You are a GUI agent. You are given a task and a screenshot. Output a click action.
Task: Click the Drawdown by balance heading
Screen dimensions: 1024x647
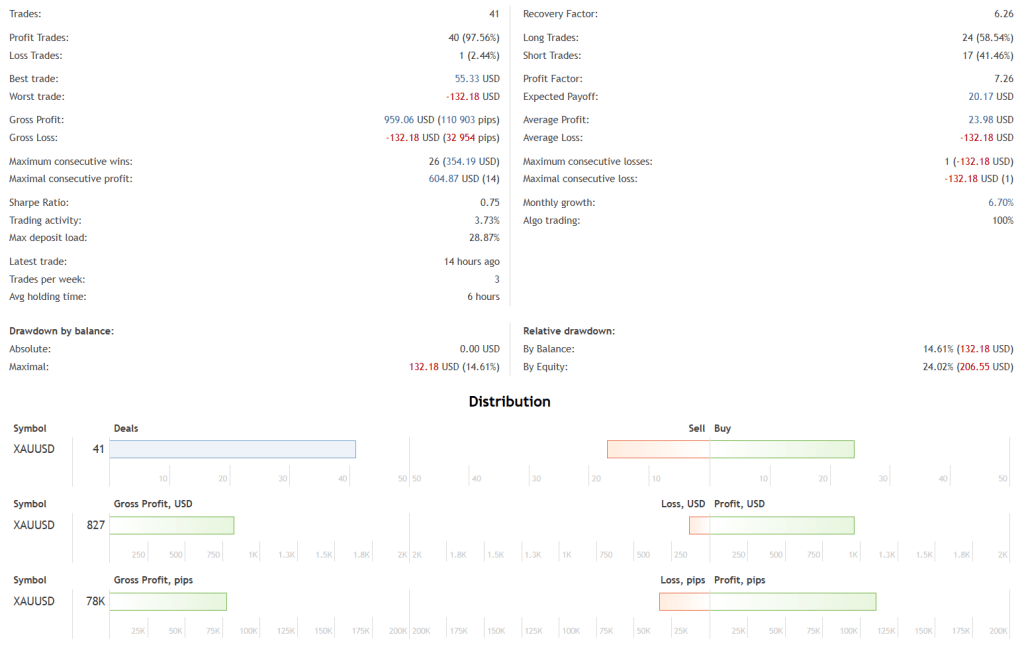click(x=61, y=330)
